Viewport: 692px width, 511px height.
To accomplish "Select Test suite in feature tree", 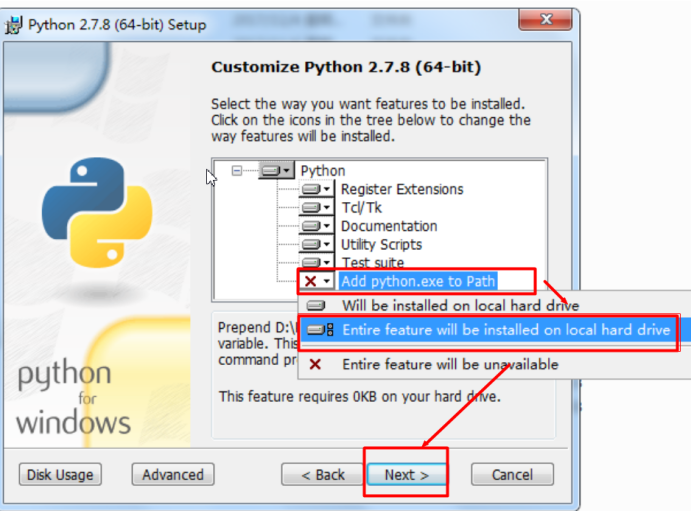I will click(373, 262).
